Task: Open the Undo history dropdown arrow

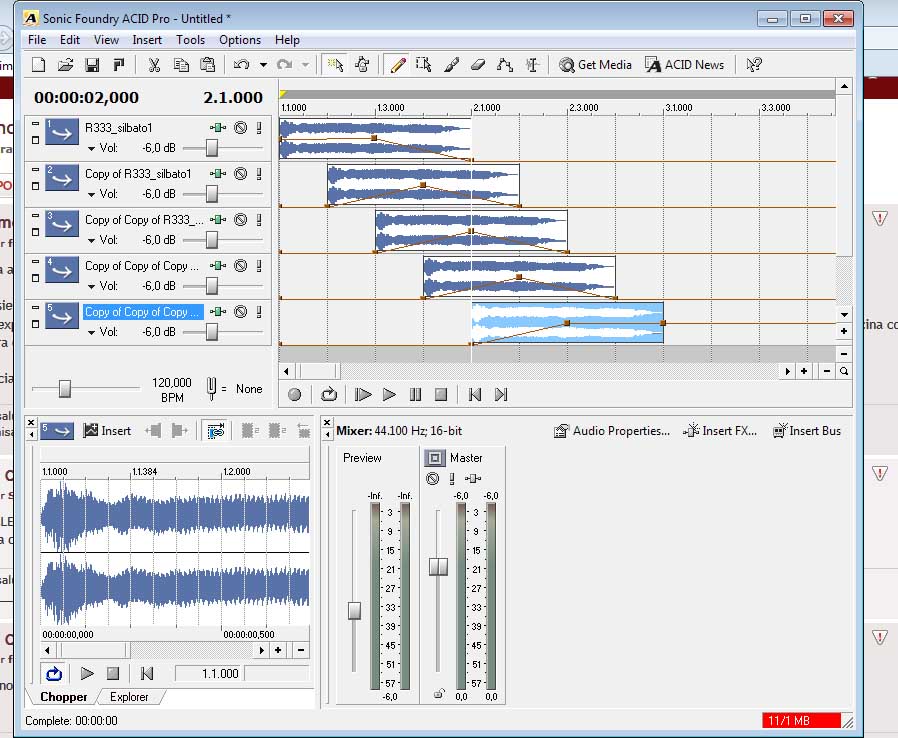Action: point(263,65)
